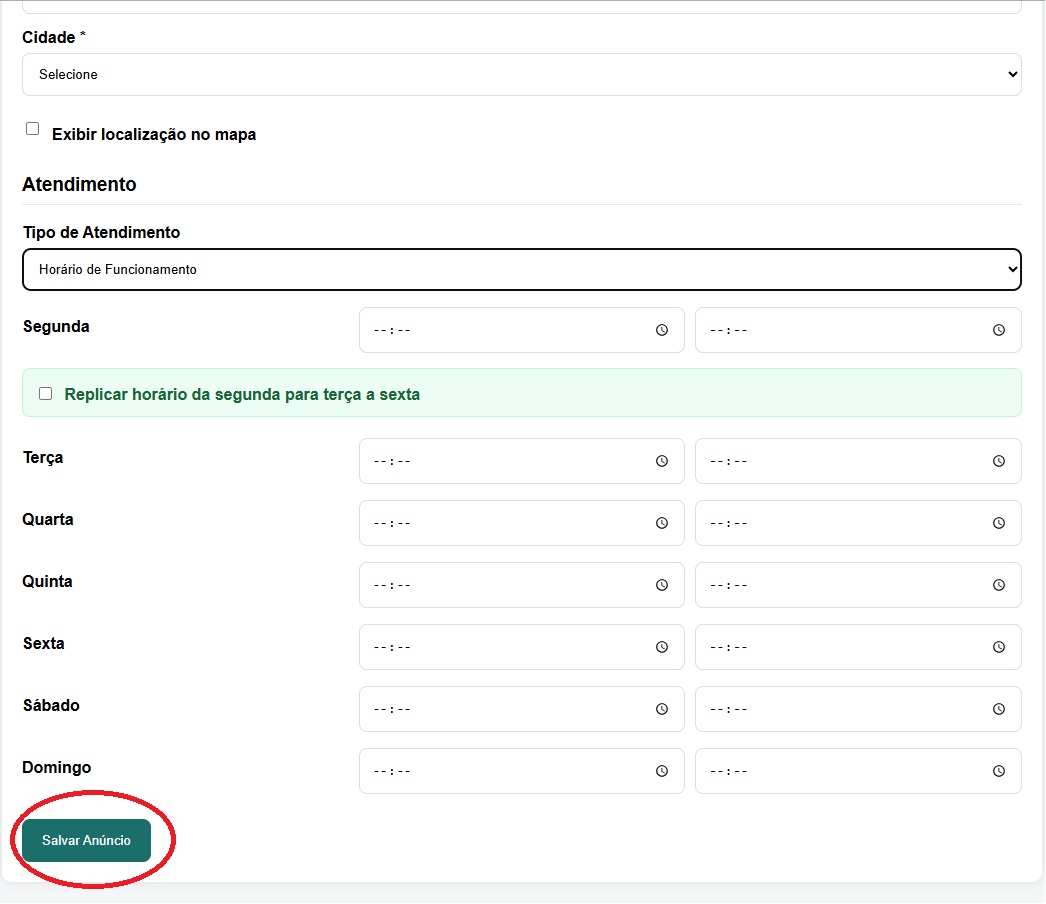This screenshot has height=904, width=1046.
Task: Select the Sábado closing time field
Action: point(858,709)
